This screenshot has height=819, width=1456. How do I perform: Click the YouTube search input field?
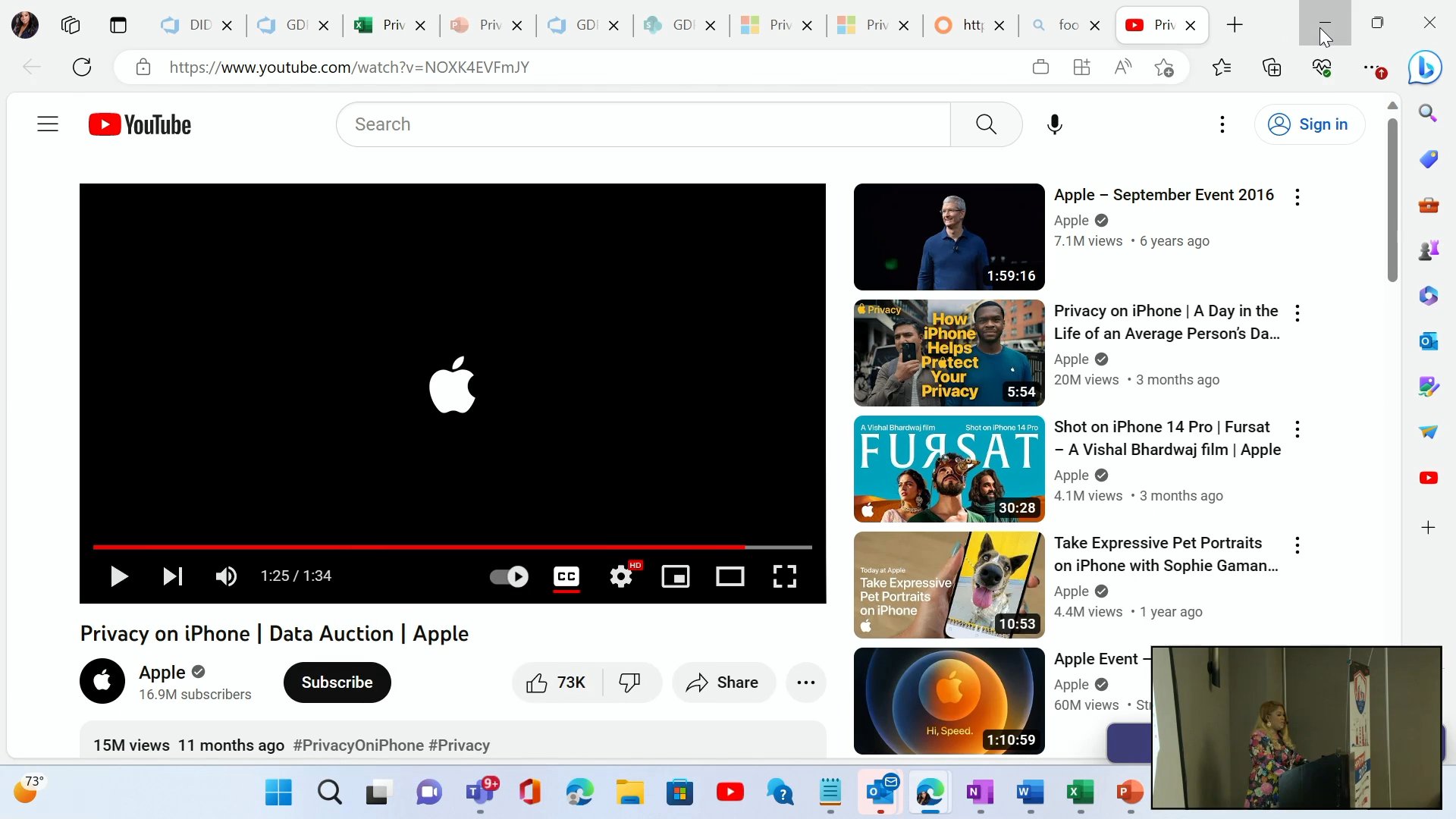point(643,124)
